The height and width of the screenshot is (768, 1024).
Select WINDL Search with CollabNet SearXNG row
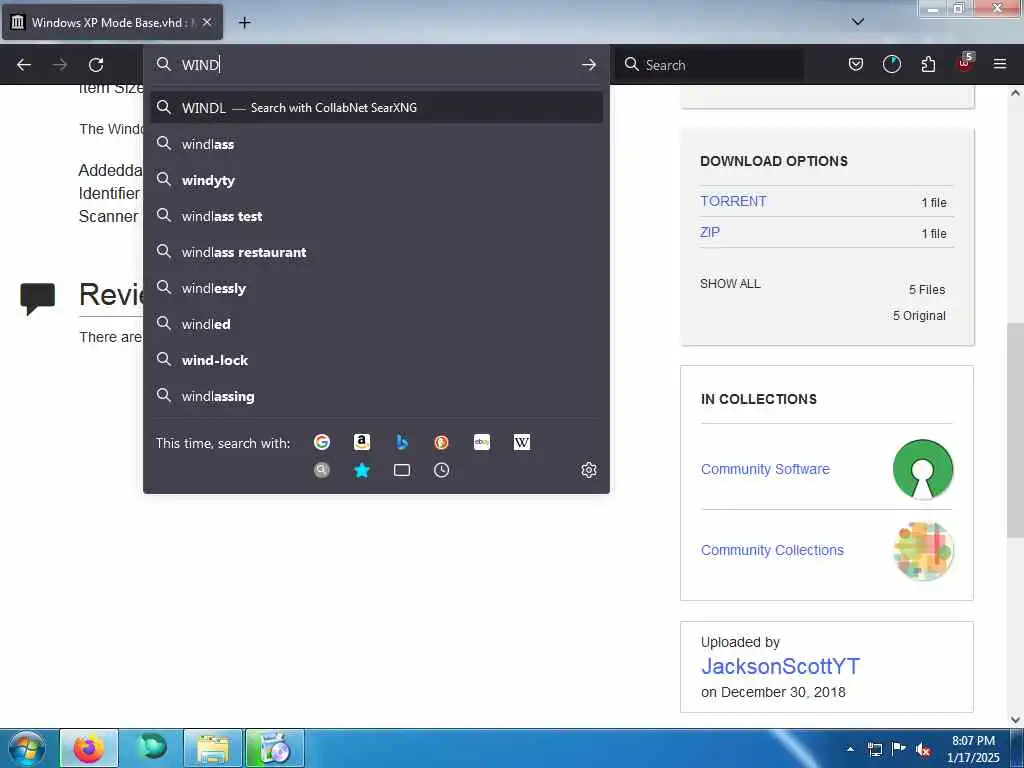pos(376,108)
